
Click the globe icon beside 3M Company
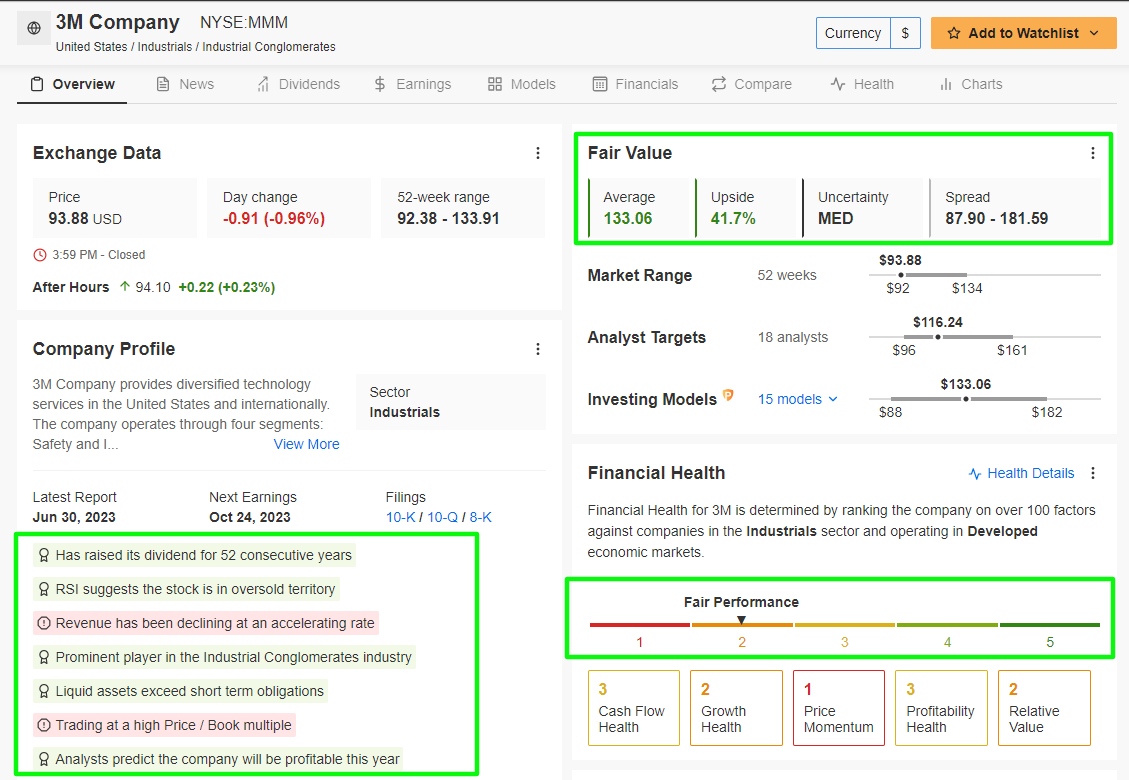pyautogui.click(x=34, y=28)
